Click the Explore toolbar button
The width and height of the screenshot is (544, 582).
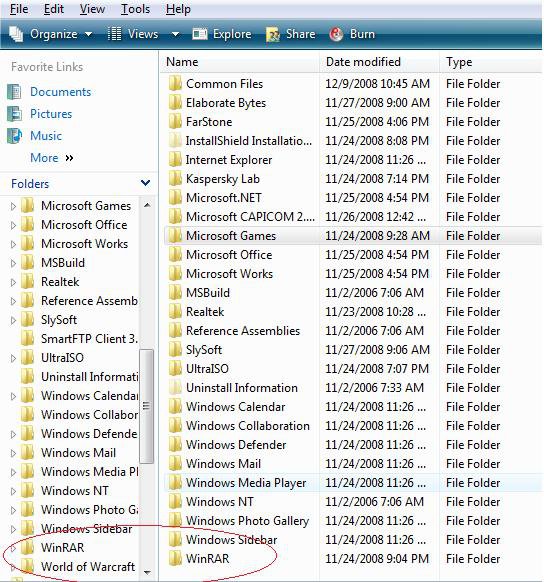(222, 34)
